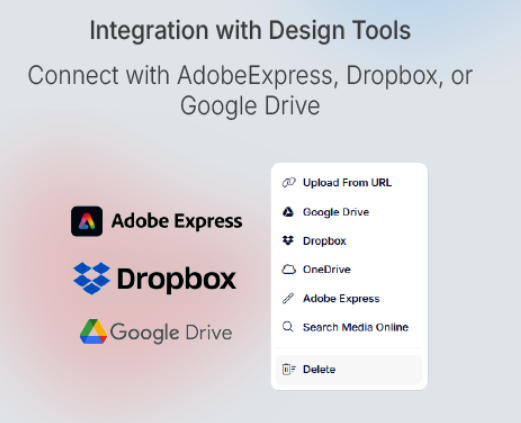
Task: Click the Adobe Express logo square
Action: click(x=87, y=221)
